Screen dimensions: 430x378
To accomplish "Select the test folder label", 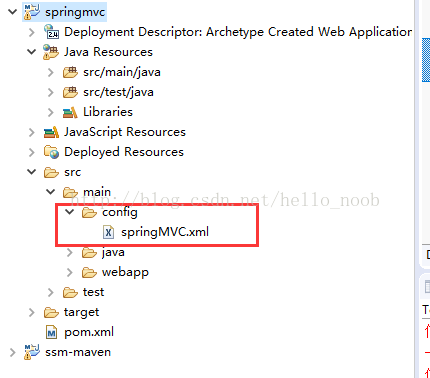I will click(94, 292).
